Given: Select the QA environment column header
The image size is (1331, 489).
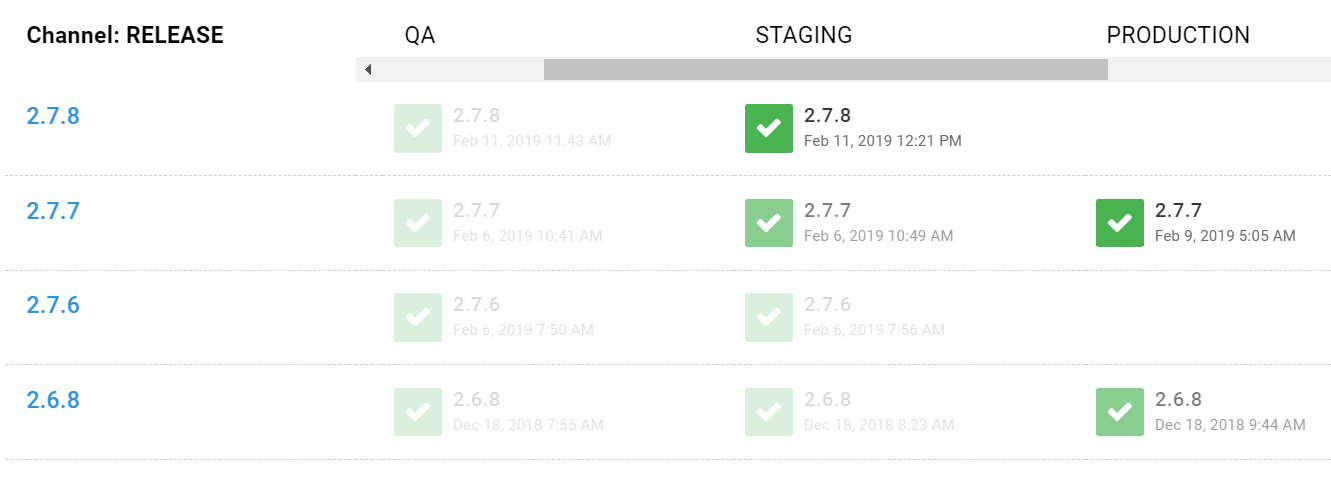Looking at the screenshot, I should [420, 35].
